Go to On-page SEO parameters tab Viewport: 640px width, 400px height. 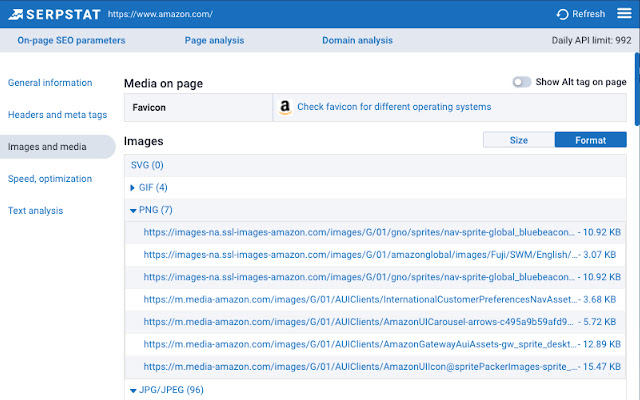coord(71,41)
